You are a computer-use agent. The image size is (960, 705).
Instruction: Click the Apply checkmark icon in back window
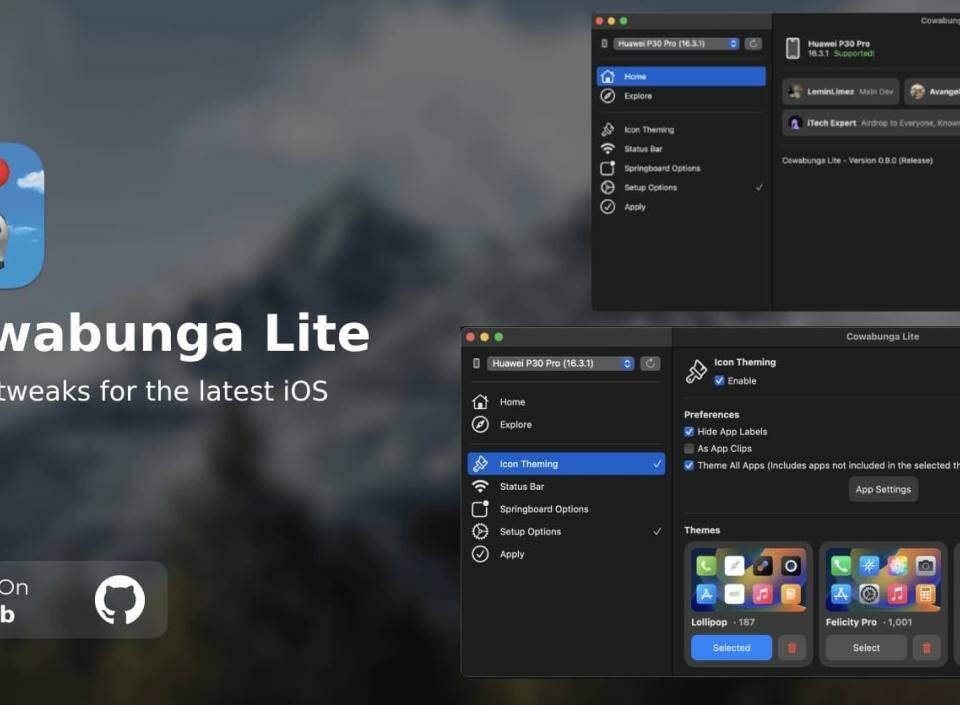coord(607,207)
